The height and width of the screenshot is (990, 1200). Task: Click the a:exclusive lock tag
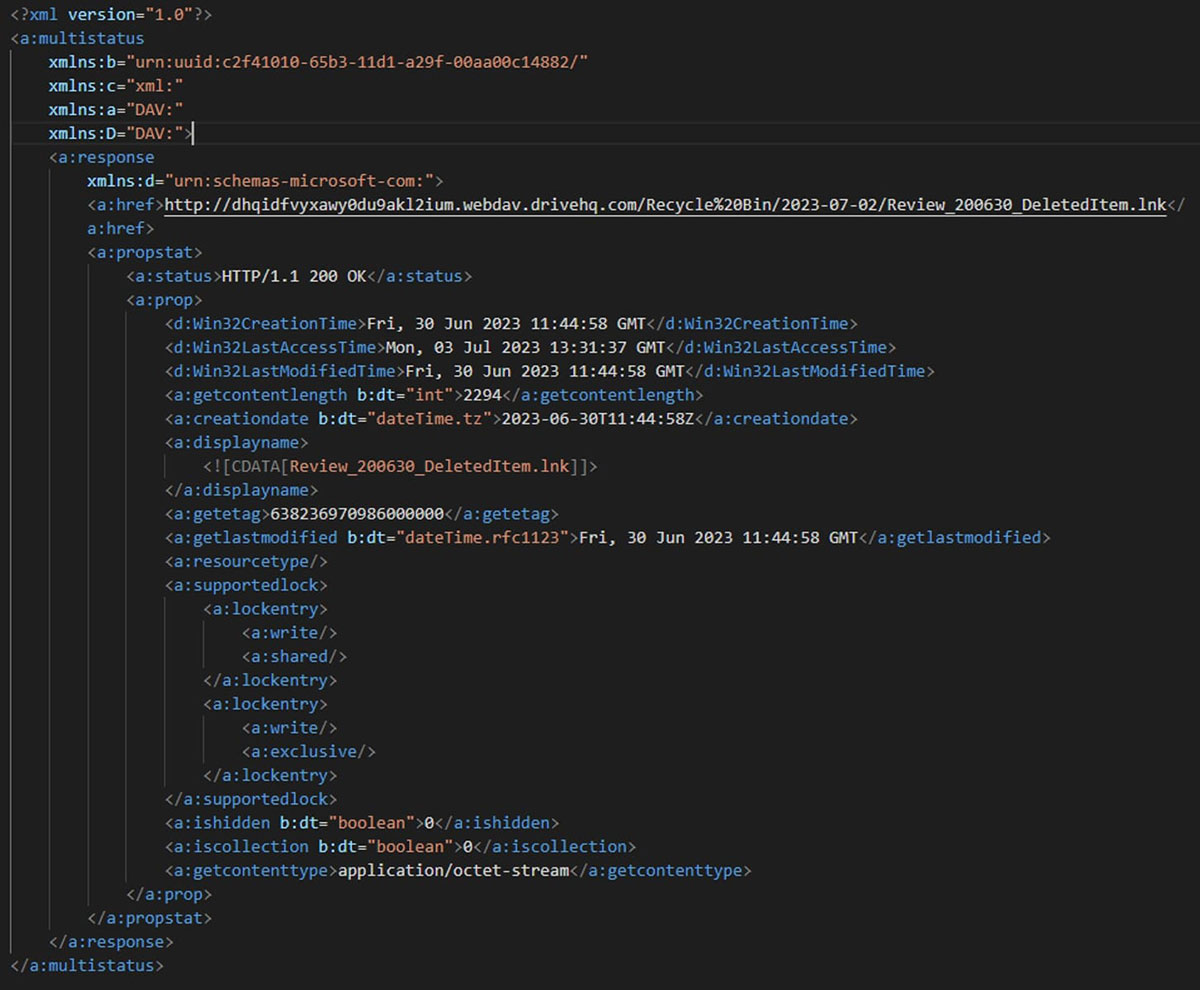[308, 752]
